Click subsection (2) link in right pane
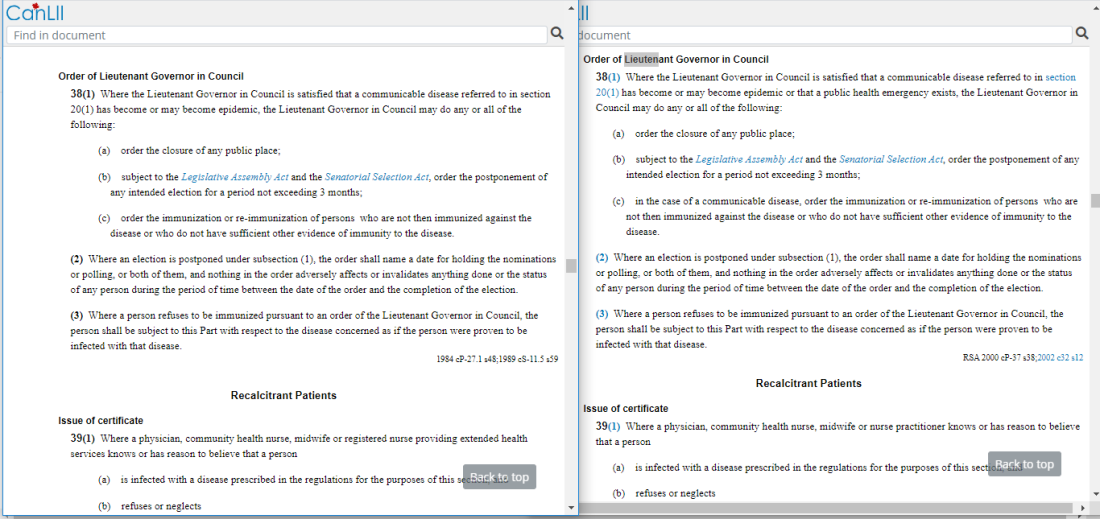The width and height of the screenshot is (1100, 519). tap(602, 257)
